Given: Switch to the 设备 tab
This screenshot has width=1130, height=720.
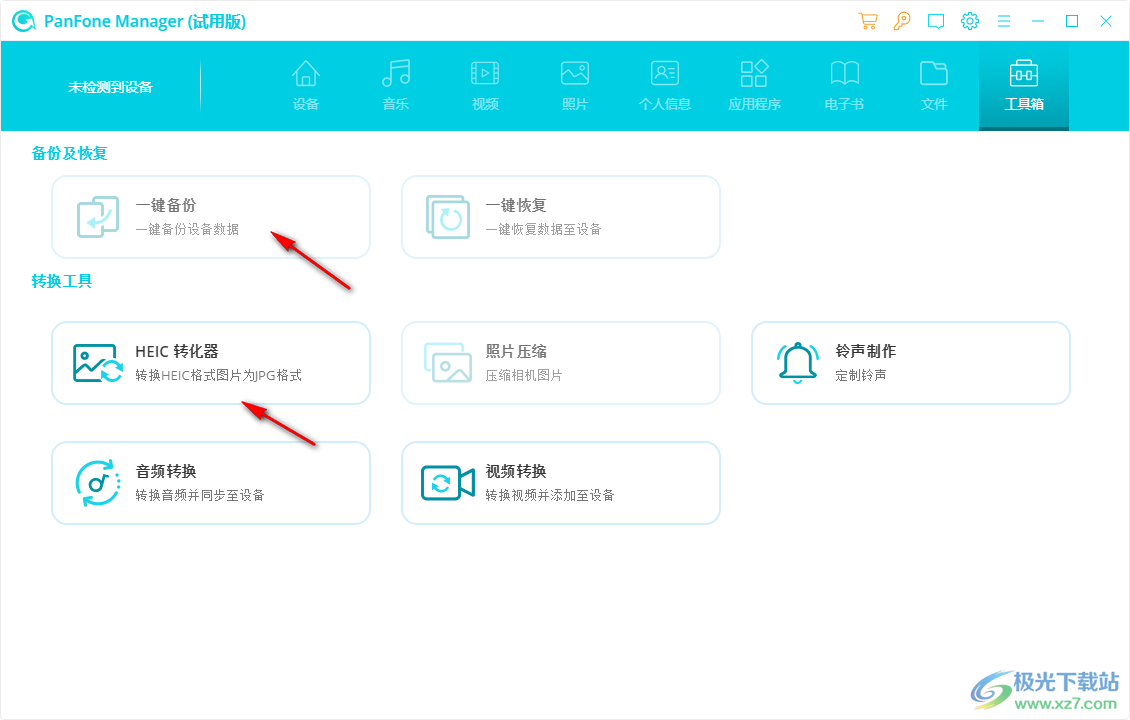Looking at the screenshot, I should [306, 86].
